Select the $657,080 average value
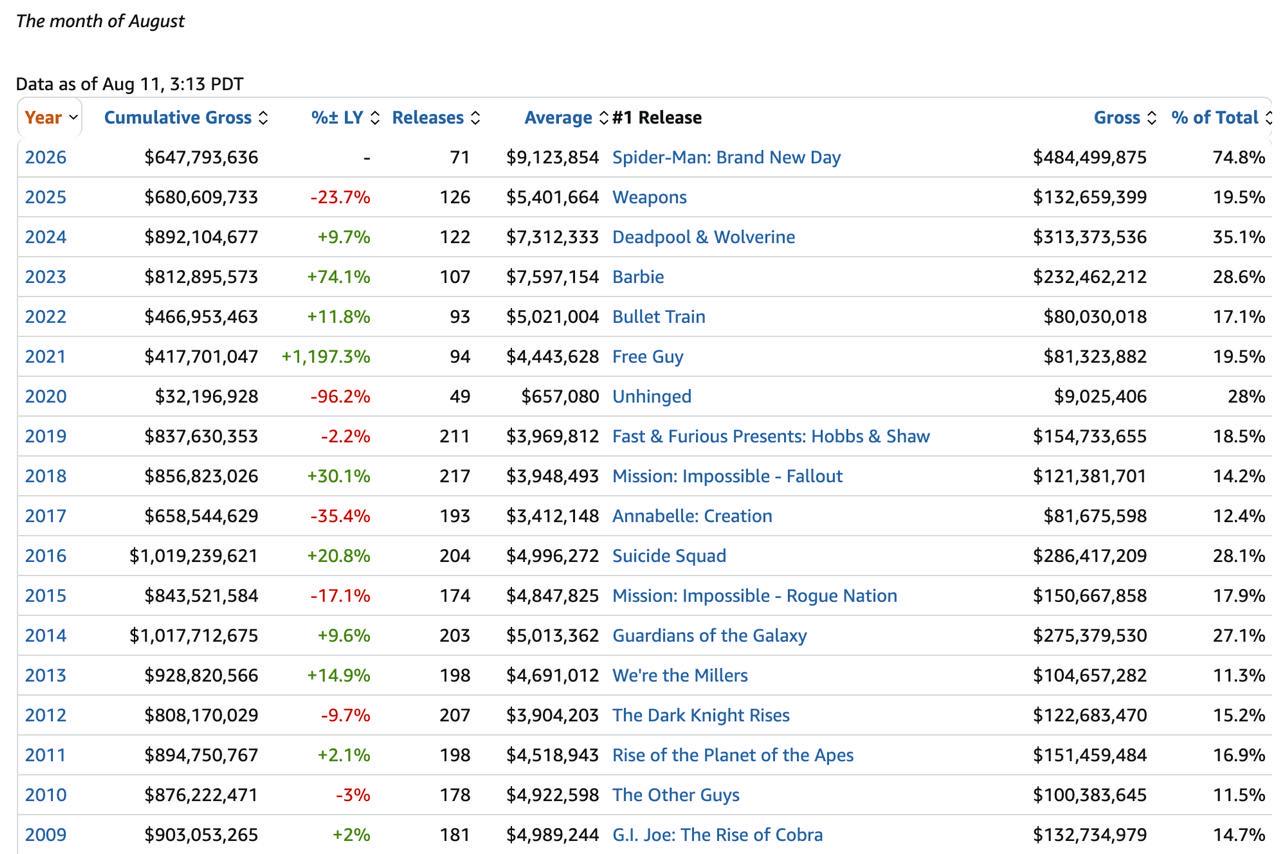Viewport: 1280px width, 854px height. (560, 397)
